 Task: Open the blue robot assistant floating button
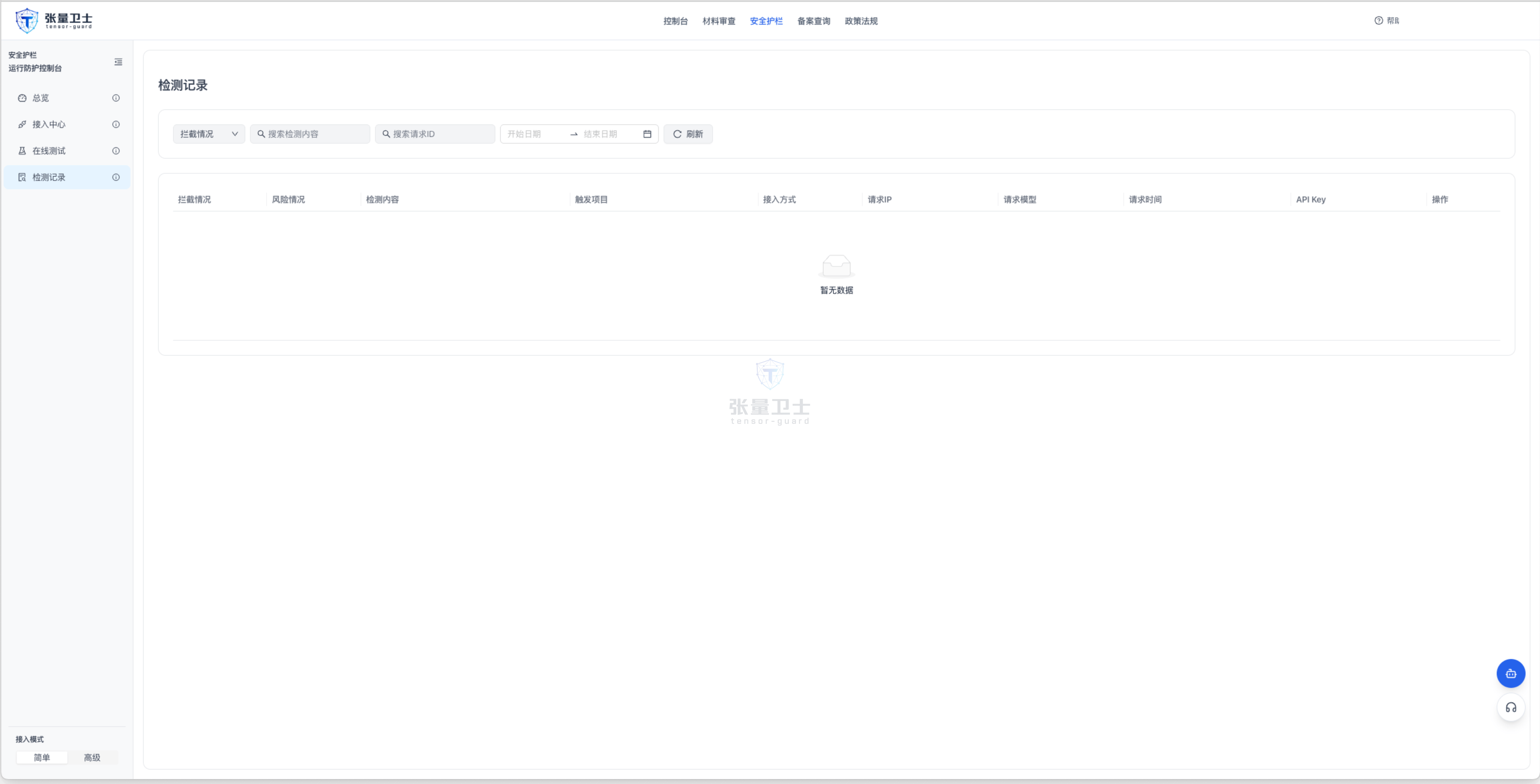[1511, 673]
